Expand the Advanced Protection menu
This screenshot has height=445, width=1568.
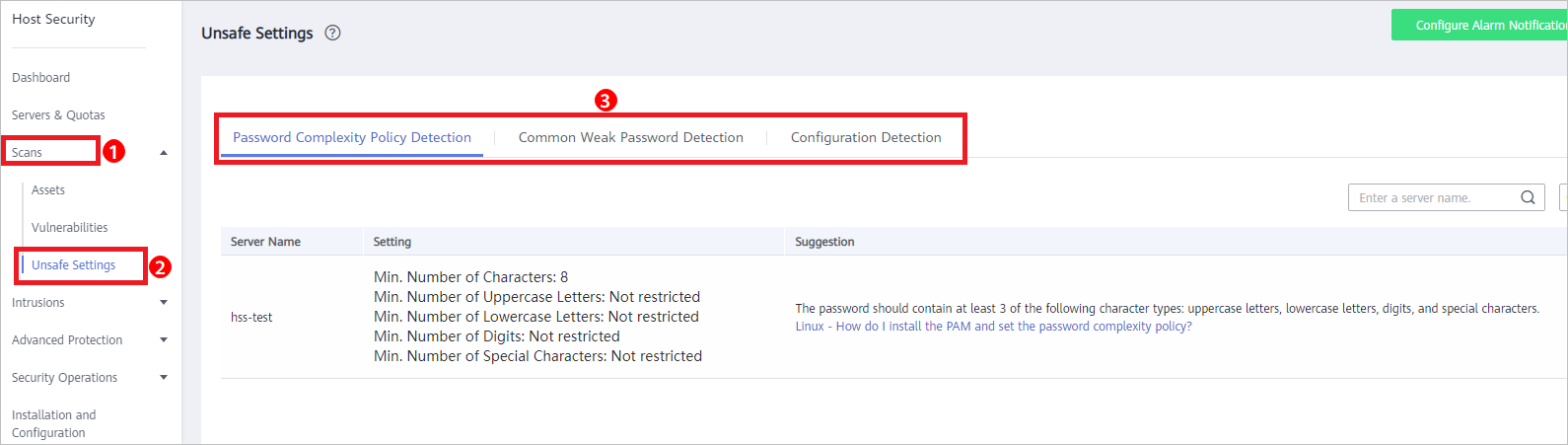pyautogui.click(x=164, y=340)
